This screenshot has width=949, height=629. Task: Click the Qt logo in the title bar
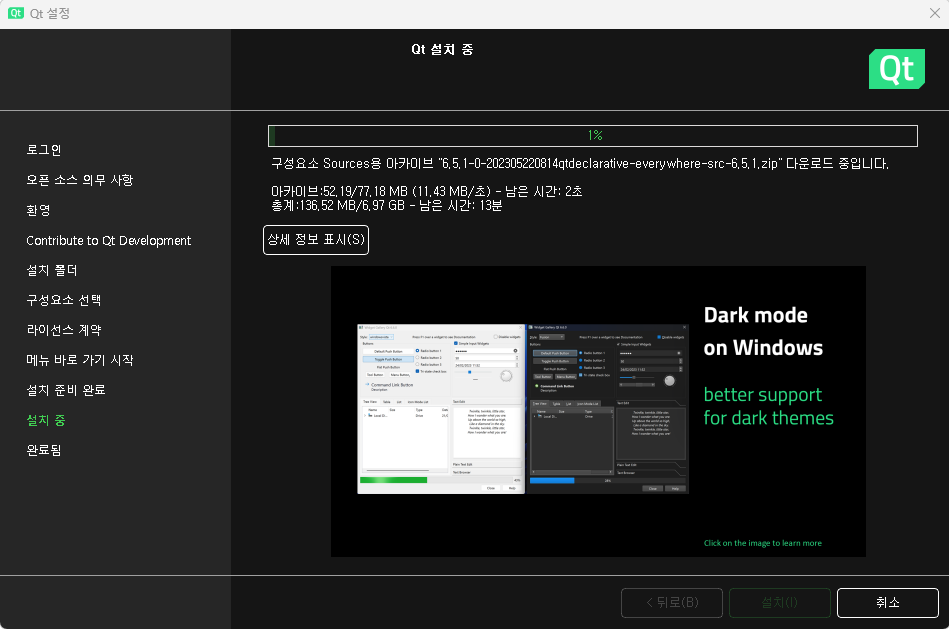pyautogui.click(x=15, y=13)
